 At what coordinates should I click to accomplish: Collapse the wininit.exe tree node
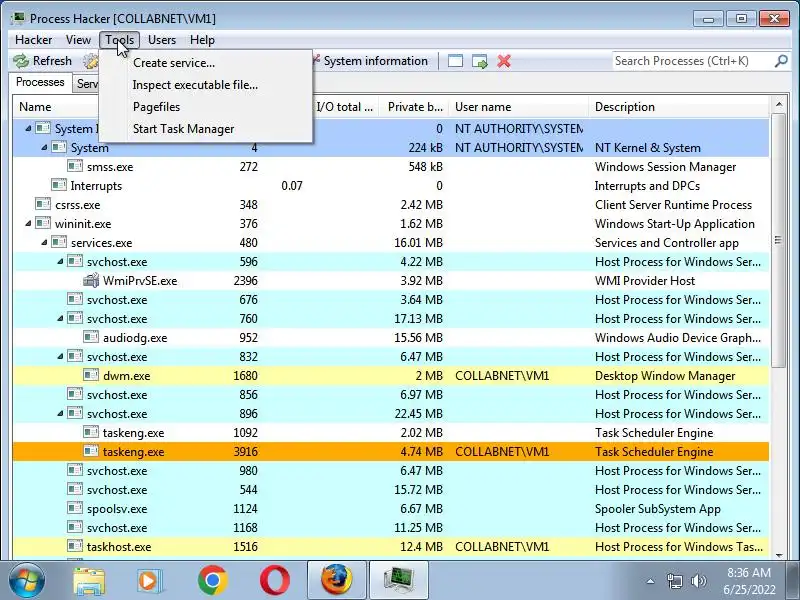point(28,223)
